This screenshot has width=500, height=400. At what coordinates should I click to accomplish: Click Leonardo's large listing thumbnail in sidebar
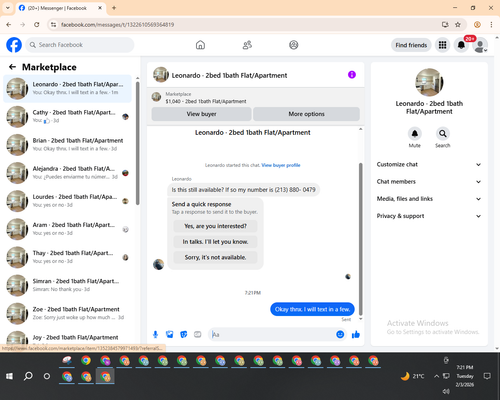tap(429, 82)
